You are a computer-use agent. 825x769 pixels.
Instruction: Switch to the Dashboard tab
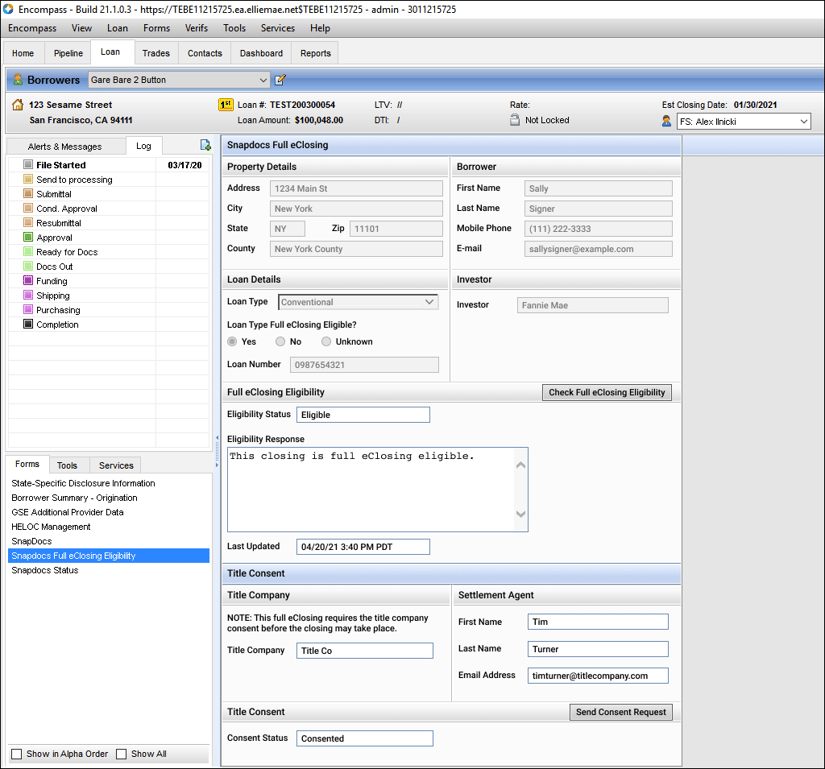point(261,53)
